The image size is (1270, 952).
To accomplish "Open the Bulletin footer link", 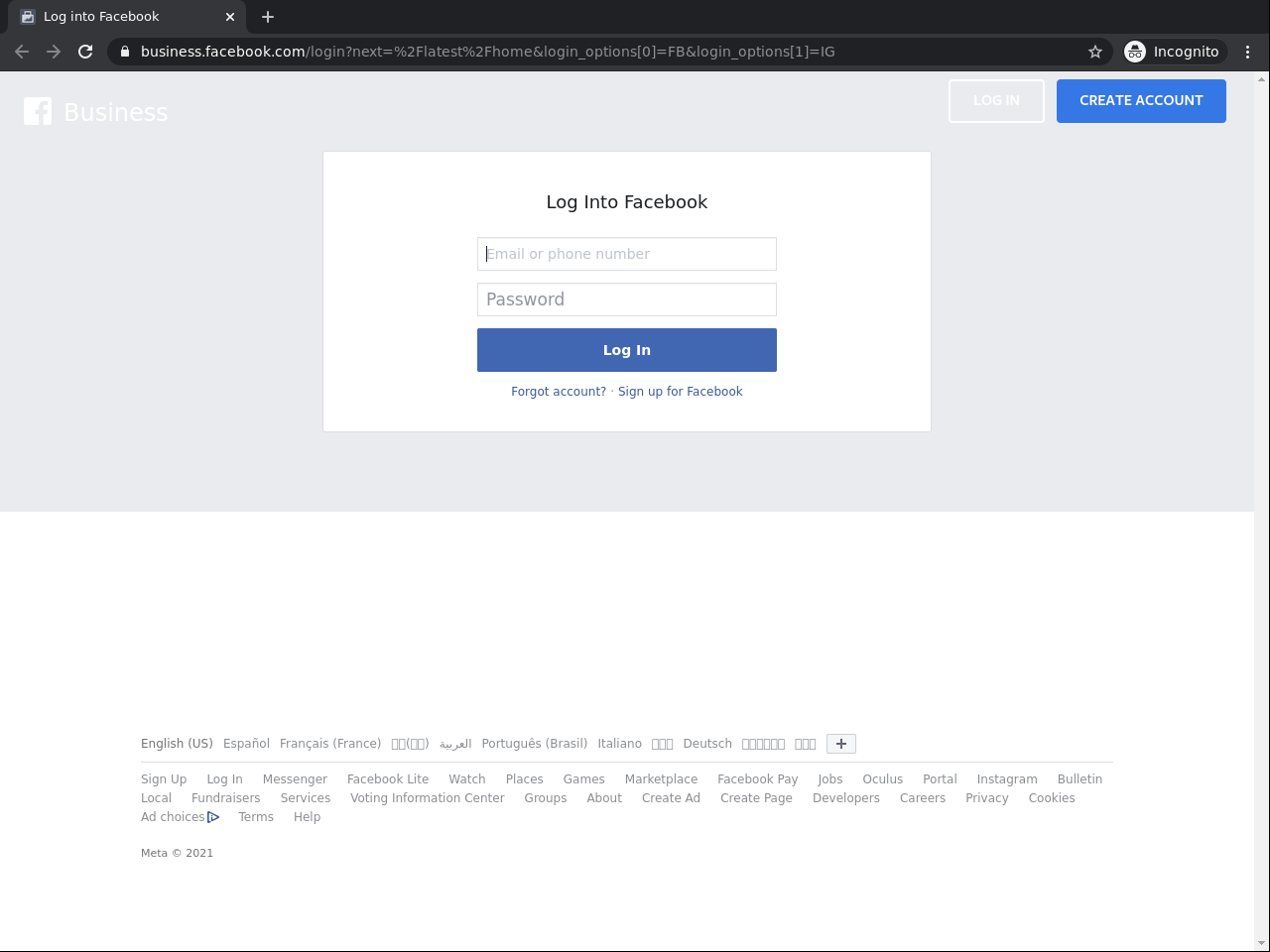I will (x=1079, y=779).
